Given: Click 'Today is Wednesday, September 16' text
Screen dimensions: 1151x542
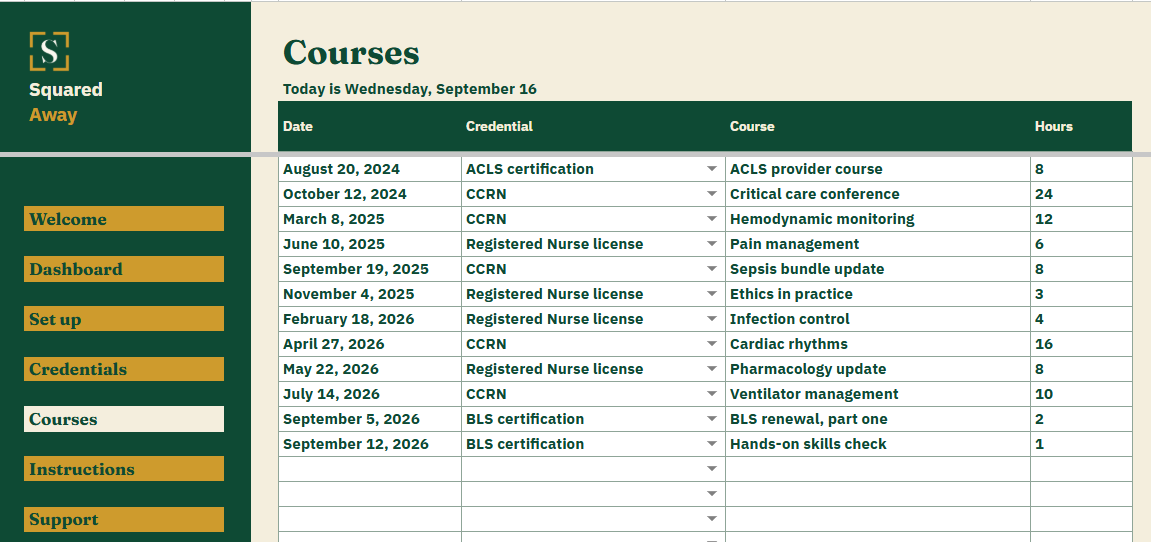Looking at the screenshot, I should point(410,89).
